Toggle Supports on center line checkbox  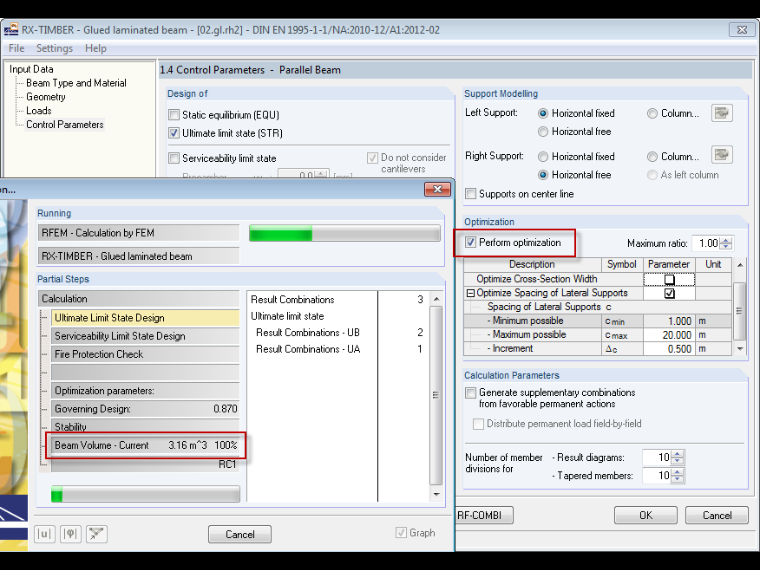click(x=470, y=194)
